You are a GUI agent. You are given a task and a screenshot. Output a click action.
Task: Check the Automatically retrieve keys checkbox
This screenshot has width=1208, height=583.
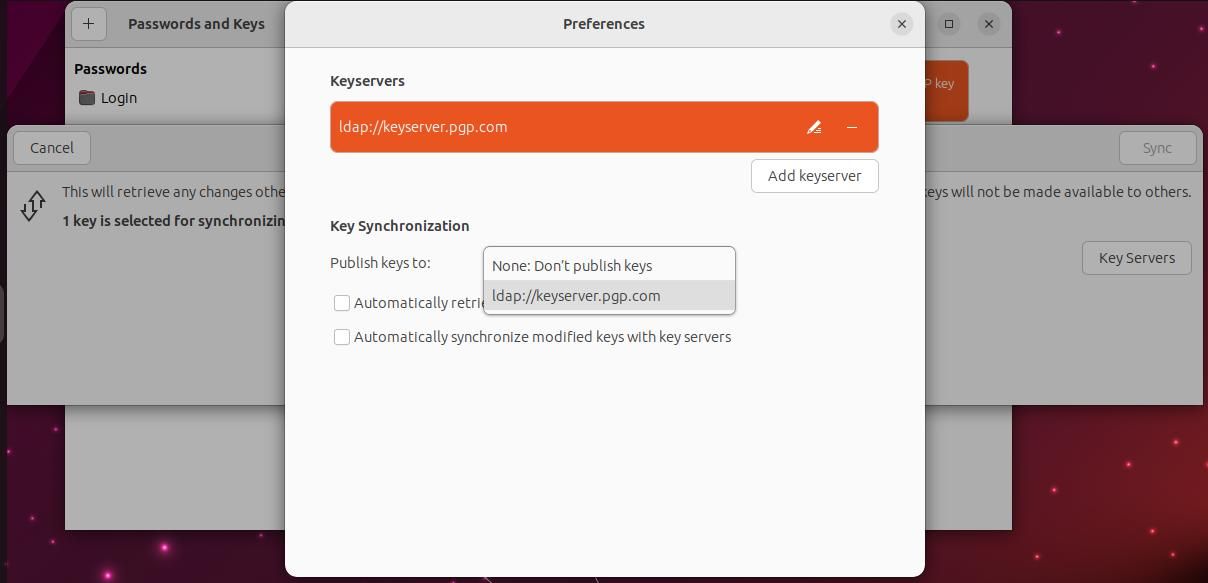point(342,303)
